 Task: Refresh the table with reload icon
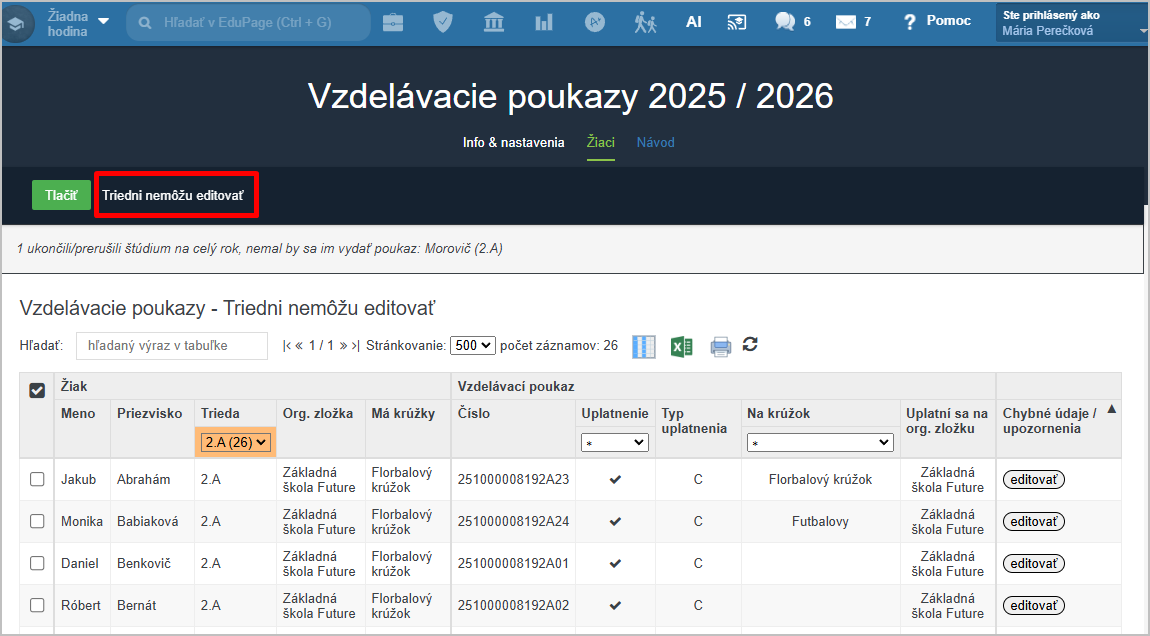tap(750, 345)
